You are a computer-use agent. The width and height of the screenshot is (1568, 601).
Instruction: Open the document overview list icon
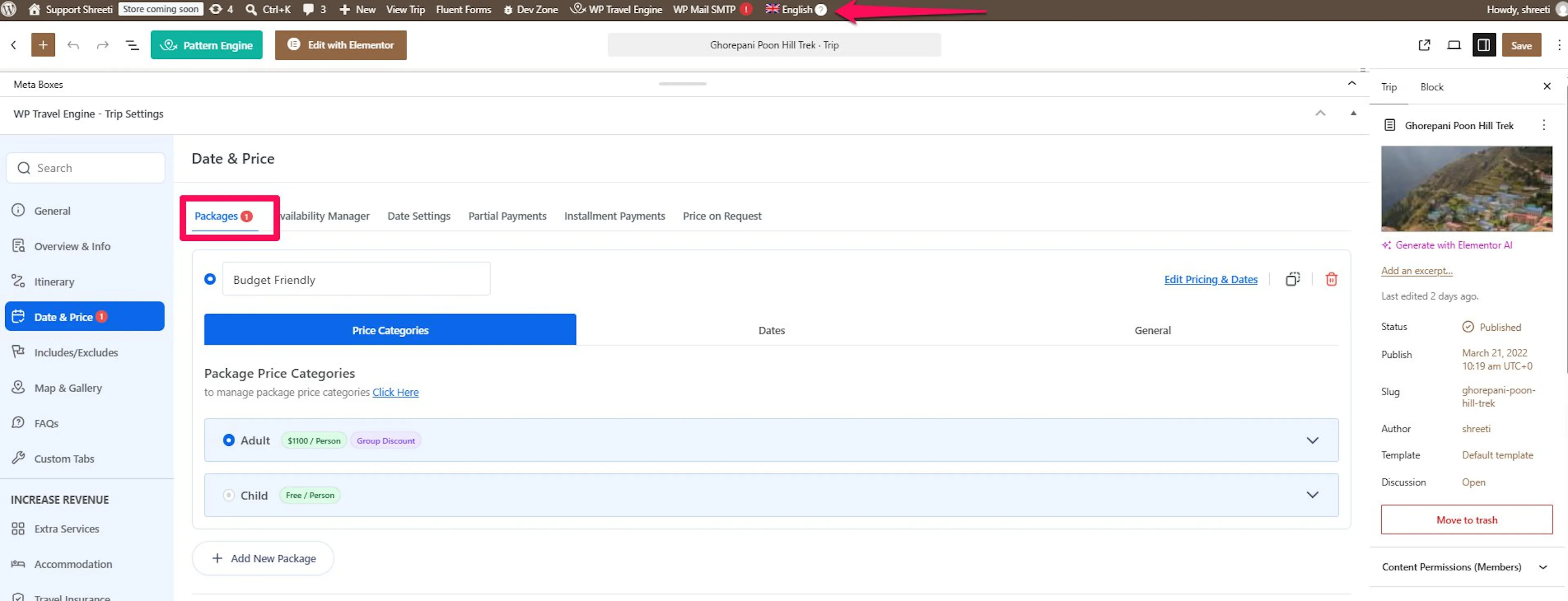(132, 45)
